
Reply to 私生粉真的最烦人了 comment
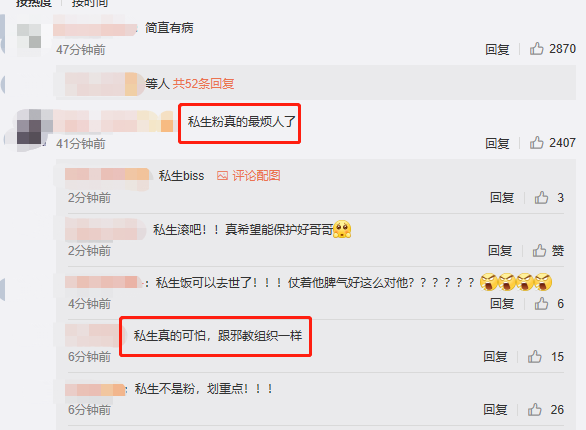pyautogui.click(x=497, y=143)
